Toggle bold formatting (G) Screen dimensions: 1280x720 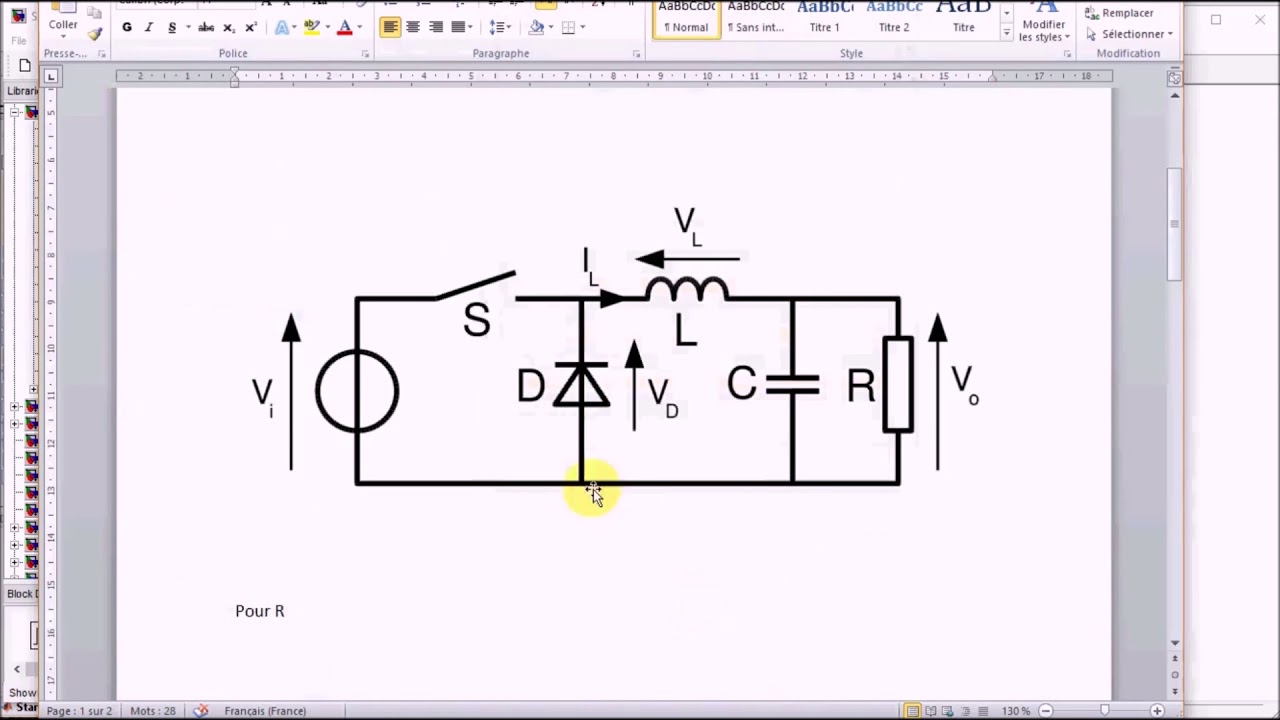coord(127,27)
